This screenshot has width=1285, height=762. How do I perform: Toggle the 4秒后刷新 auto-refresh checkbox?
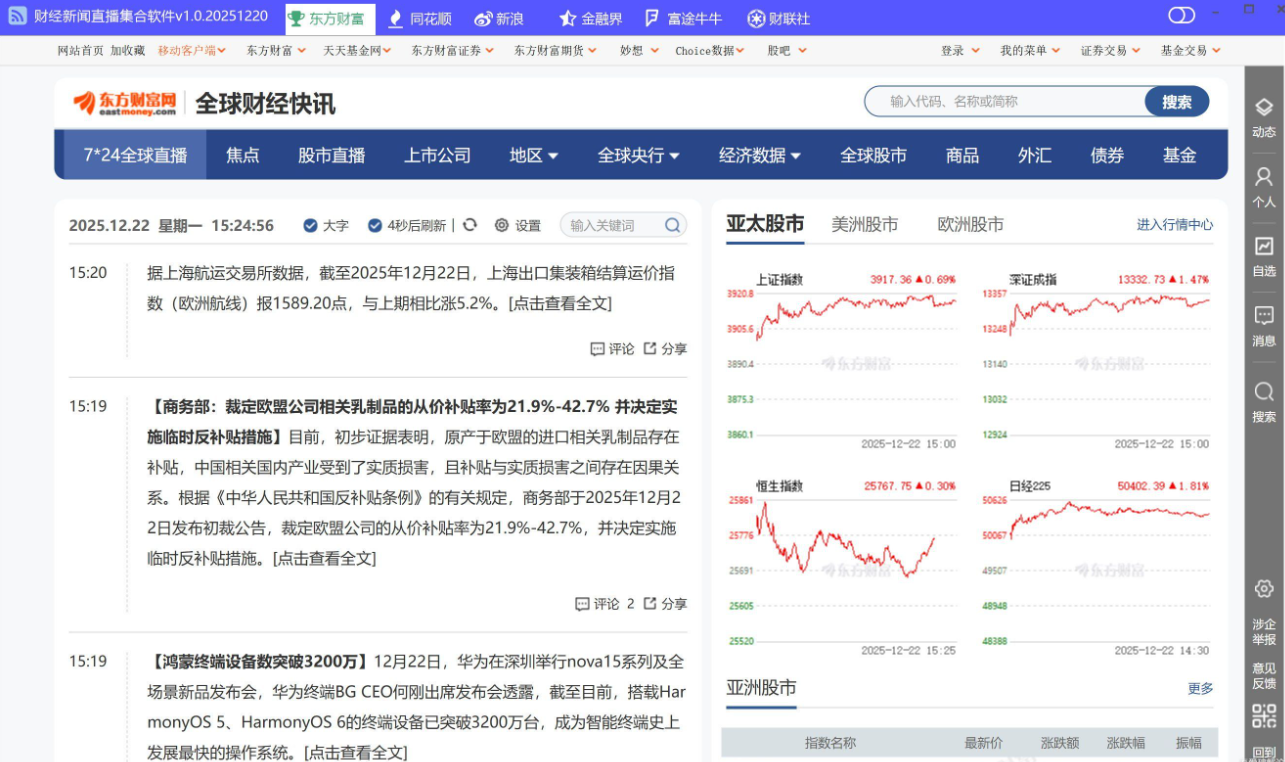coord(375,225)
